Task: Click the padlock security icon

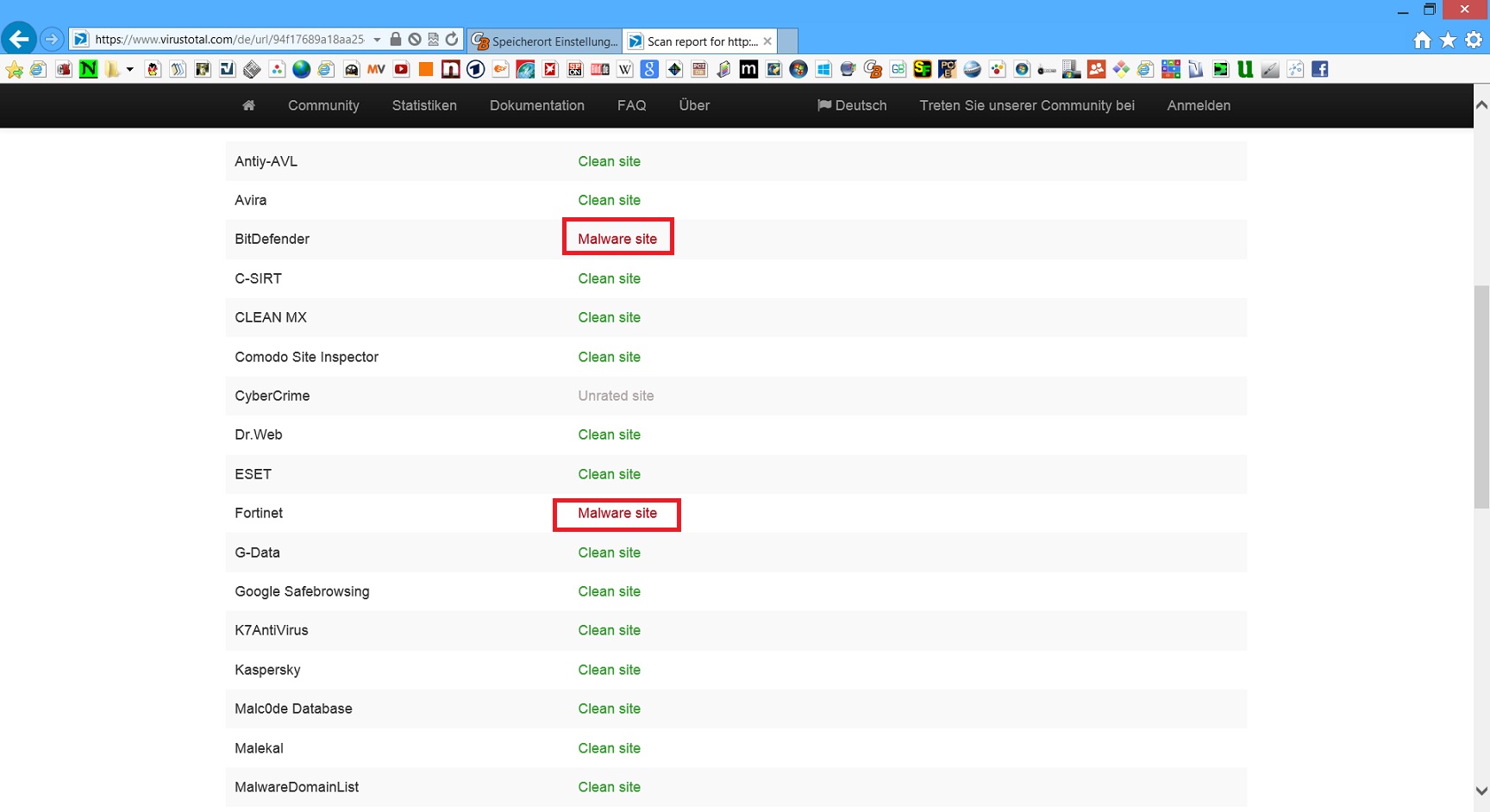Action: [x=396, y=39]
